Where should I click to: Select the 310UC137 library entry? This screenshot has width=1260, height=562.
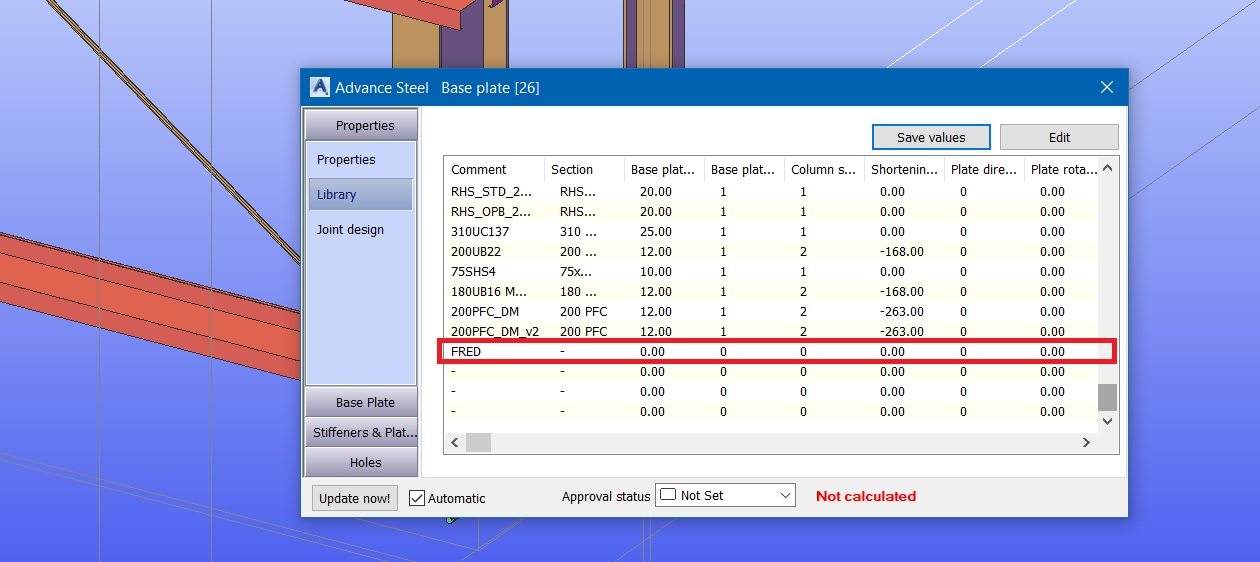click(771, 231)
